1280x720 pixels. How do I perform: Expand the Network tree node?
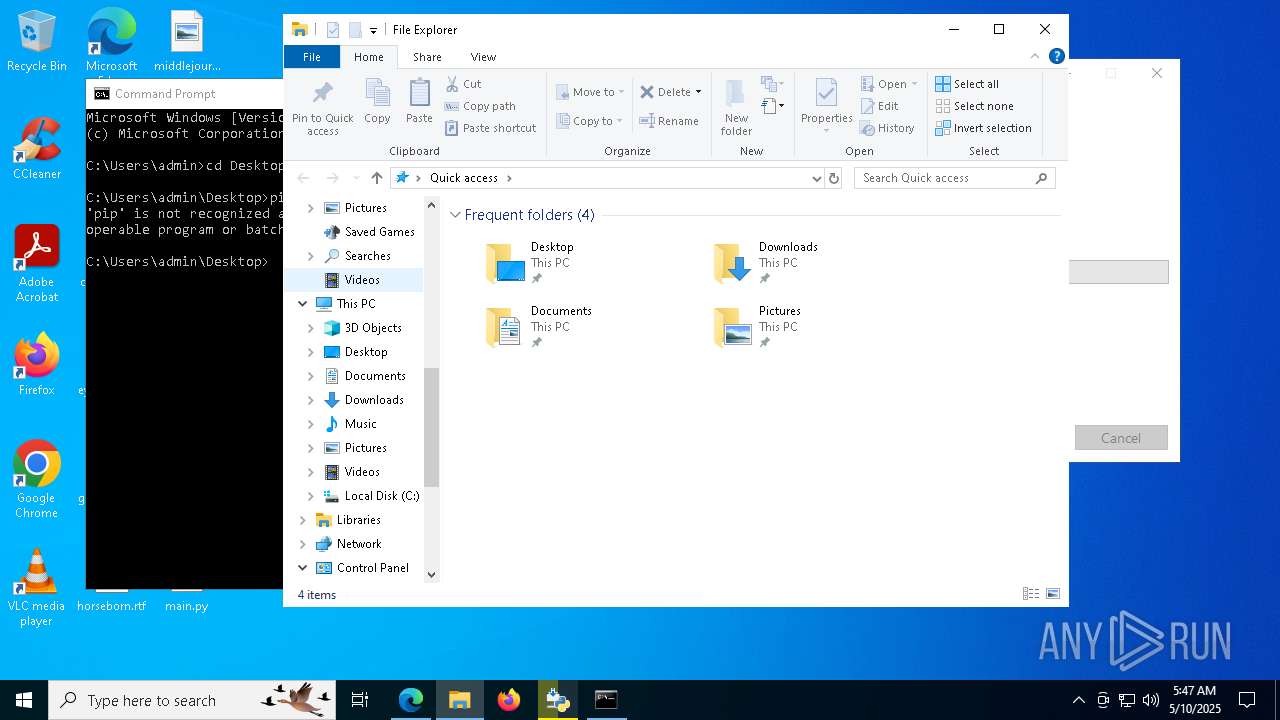coord(303,544)
